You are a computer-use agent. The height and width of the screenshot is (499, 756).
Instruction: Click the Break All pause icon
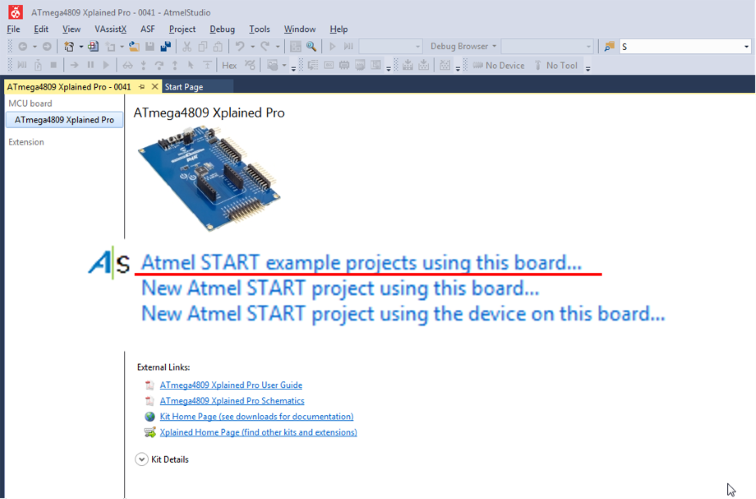click(90, 65)
